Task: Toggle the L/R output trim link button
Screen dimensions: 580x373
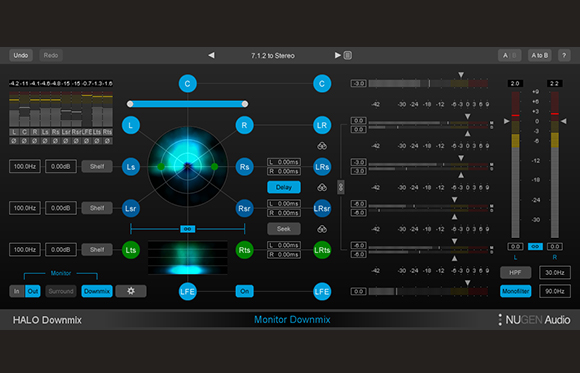Action: pyautogui.click(x=535, y=246)
